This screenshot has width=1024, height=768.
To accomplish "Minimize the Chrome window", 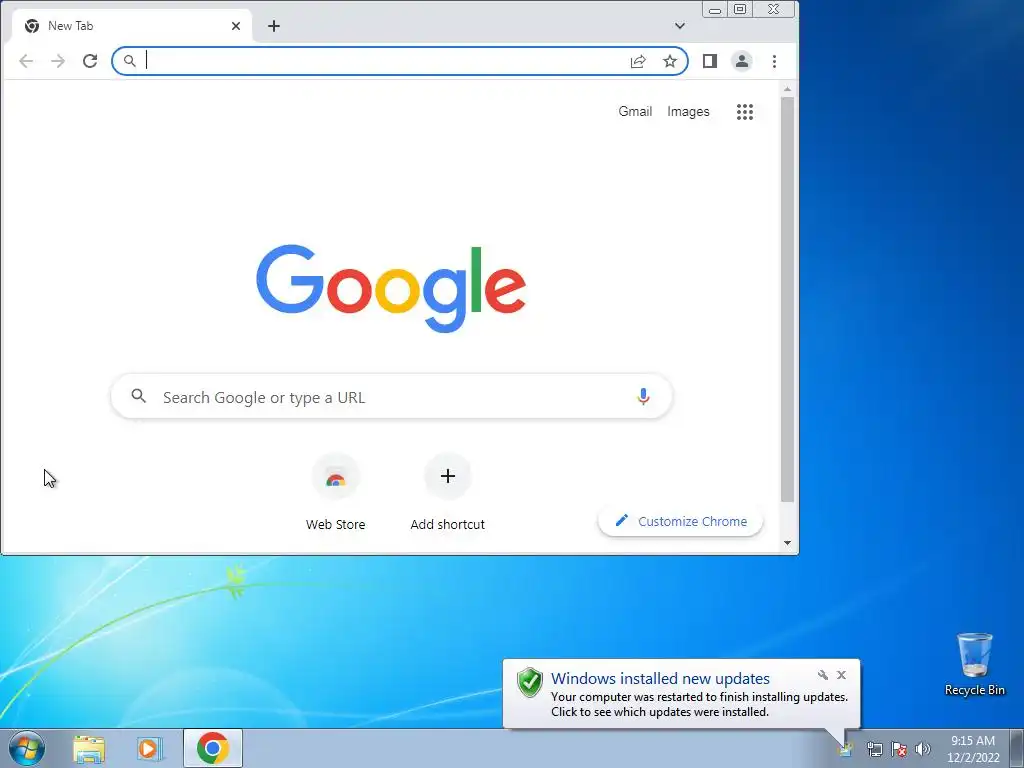I will (x=715, y=9).
